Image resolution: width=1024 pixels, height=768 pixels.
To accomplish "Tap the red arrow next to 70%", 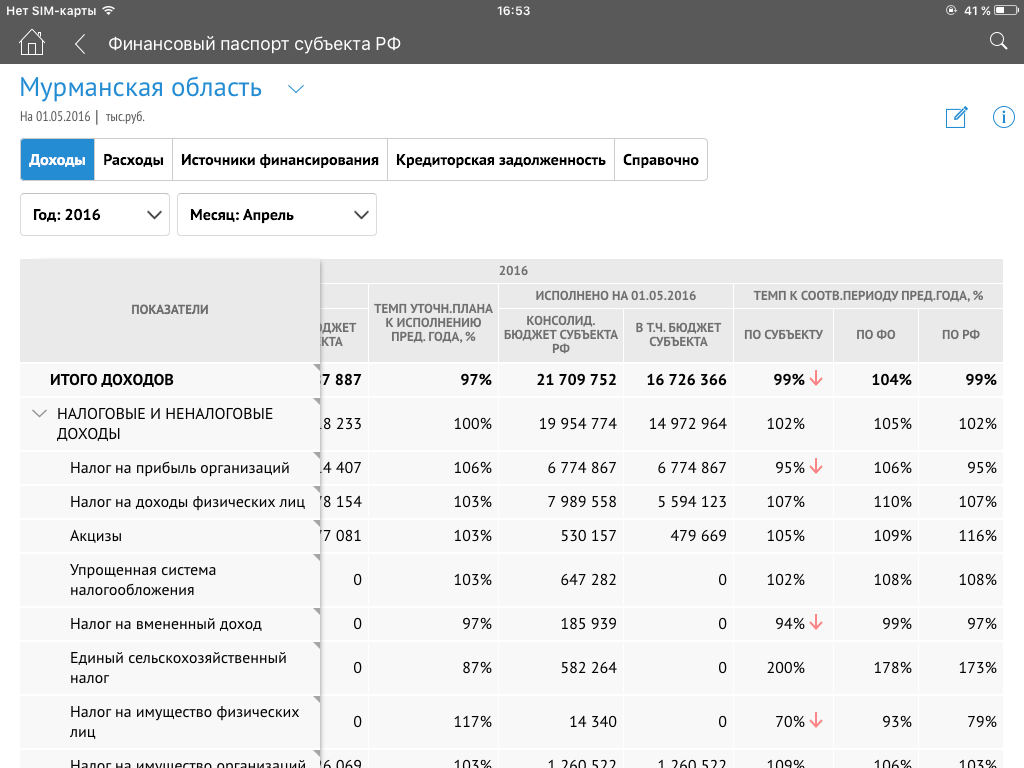I will coord(816,721).
